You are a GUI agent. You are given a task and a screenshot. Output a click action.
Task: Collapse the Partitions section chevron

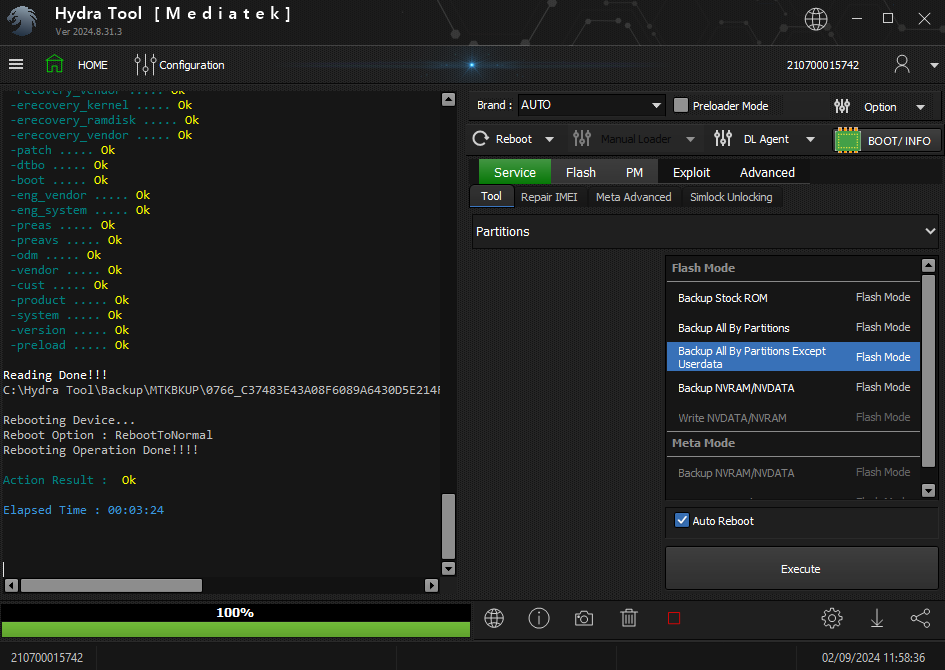pyautogui.click(x=930, y=231)
